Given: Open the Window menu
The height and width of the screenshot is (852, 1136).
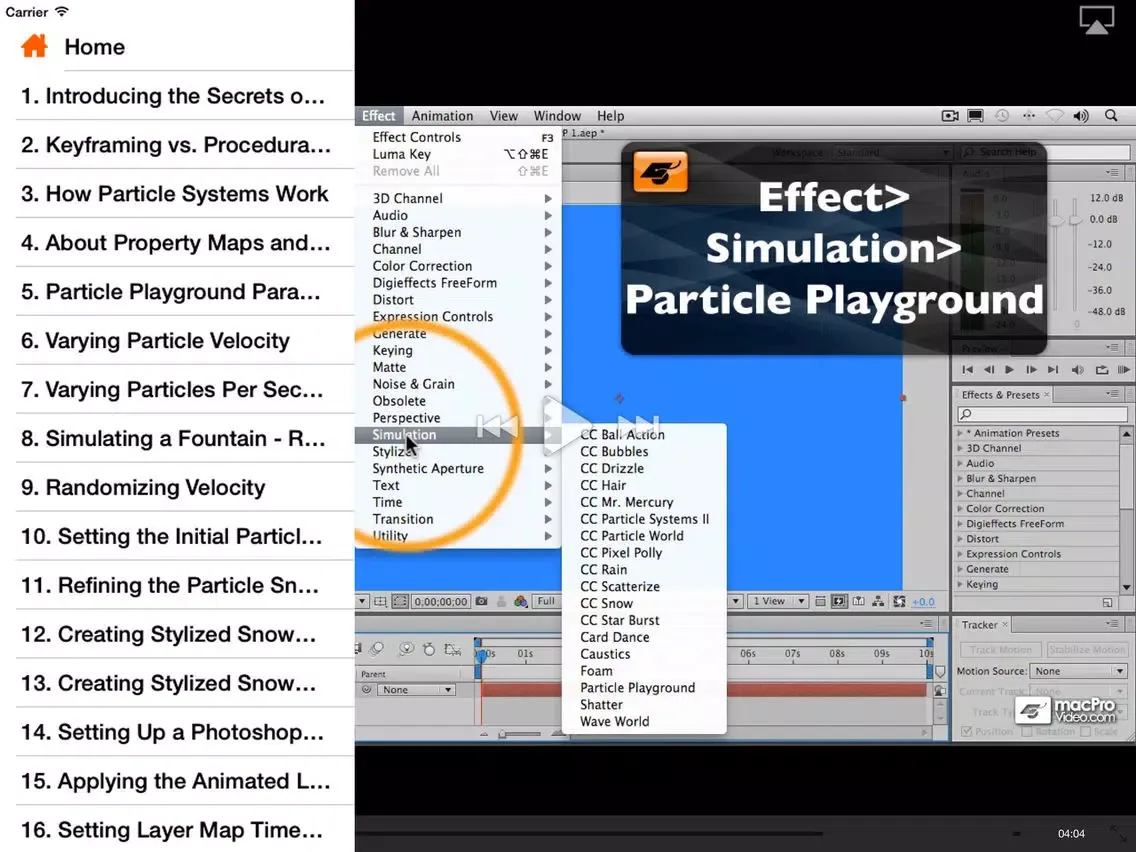Looking at the screenshot, I should point(557,116).
